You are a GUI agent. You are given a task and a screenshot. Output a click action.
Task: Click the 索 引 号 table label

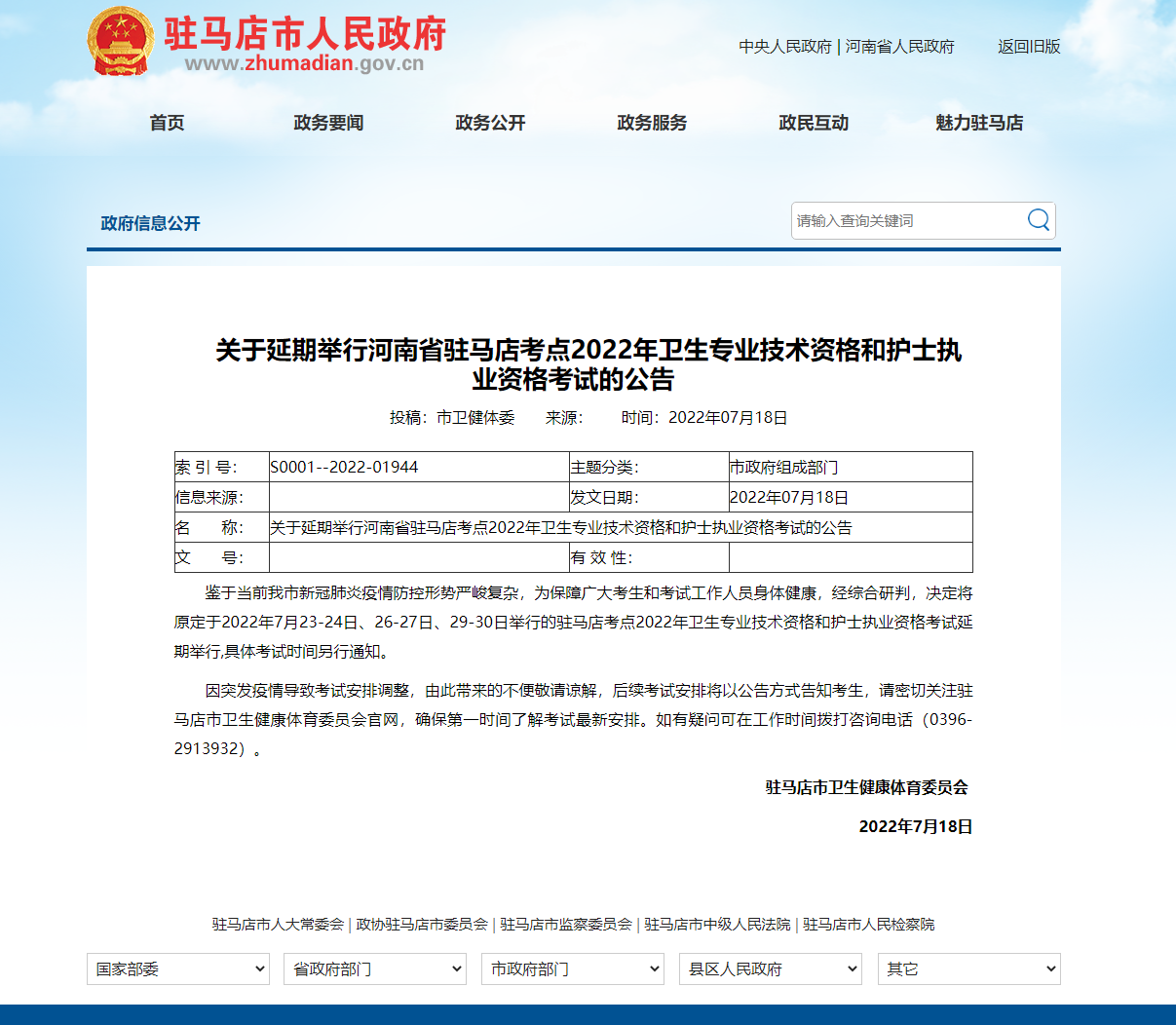click(207, 468)
